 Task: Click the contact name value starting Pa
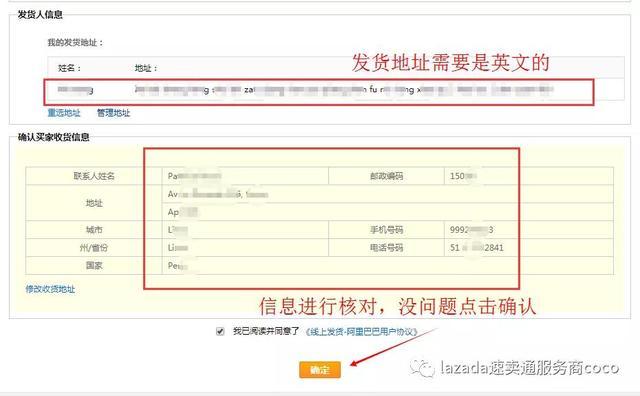(194, 176)
